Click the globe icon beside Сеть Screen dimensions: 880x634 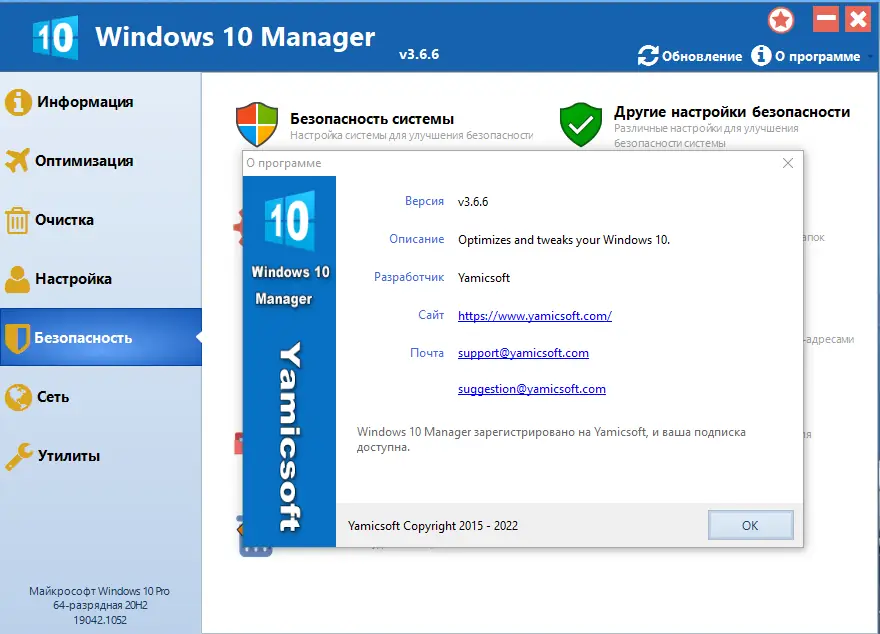pyautogui.click(x=18, y=397)
